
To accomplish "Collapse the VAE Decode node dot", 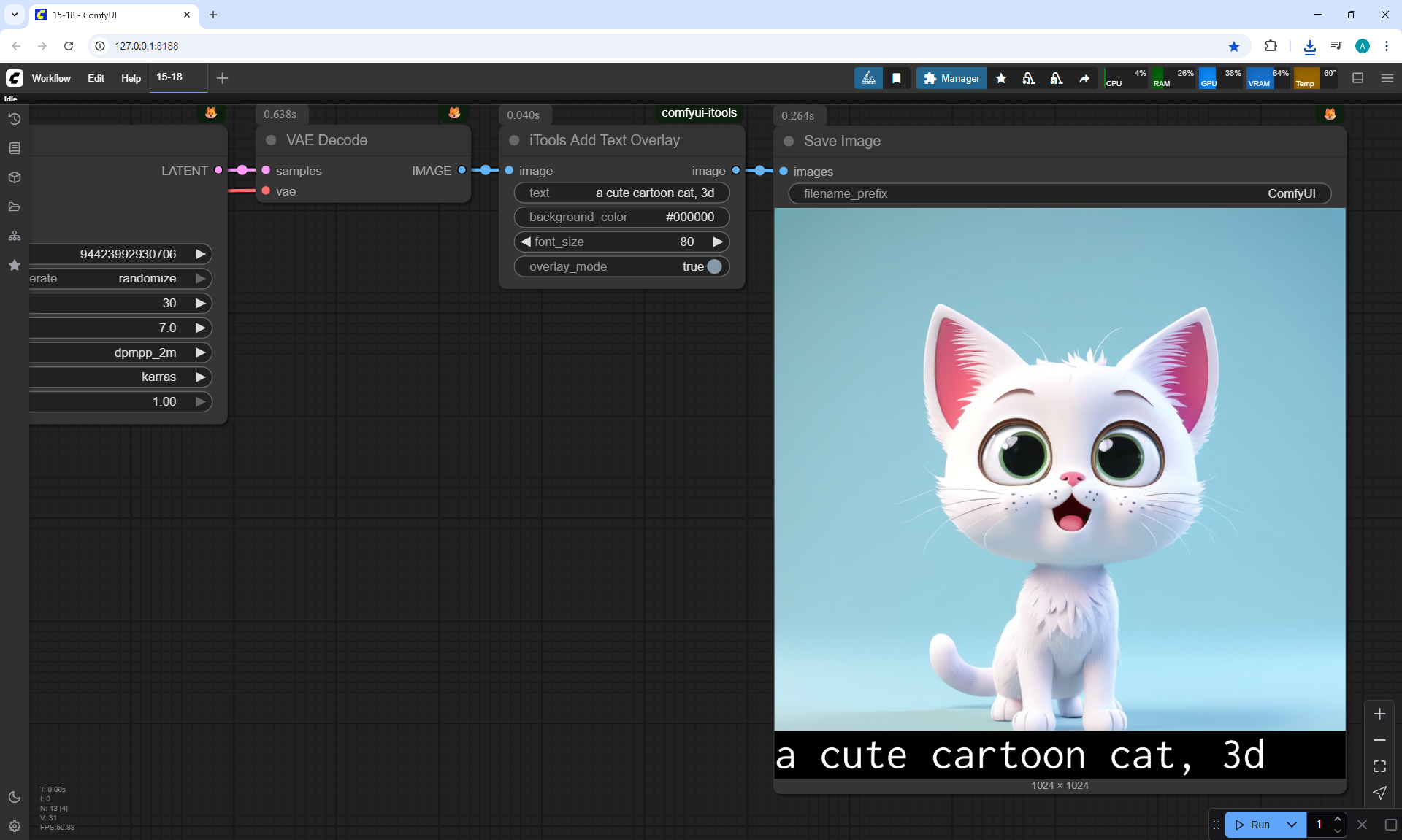I will pyautogui.click(x=271, y=140).
